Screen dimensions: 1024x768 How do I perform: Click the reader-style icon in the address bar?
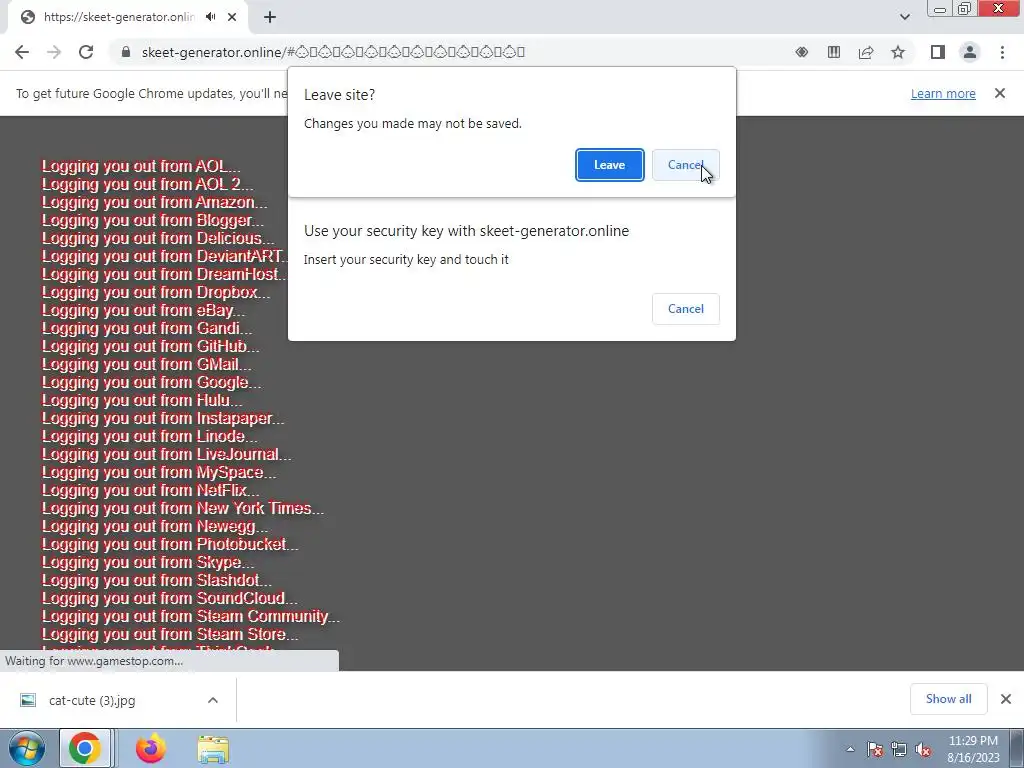tap(834, 52)
